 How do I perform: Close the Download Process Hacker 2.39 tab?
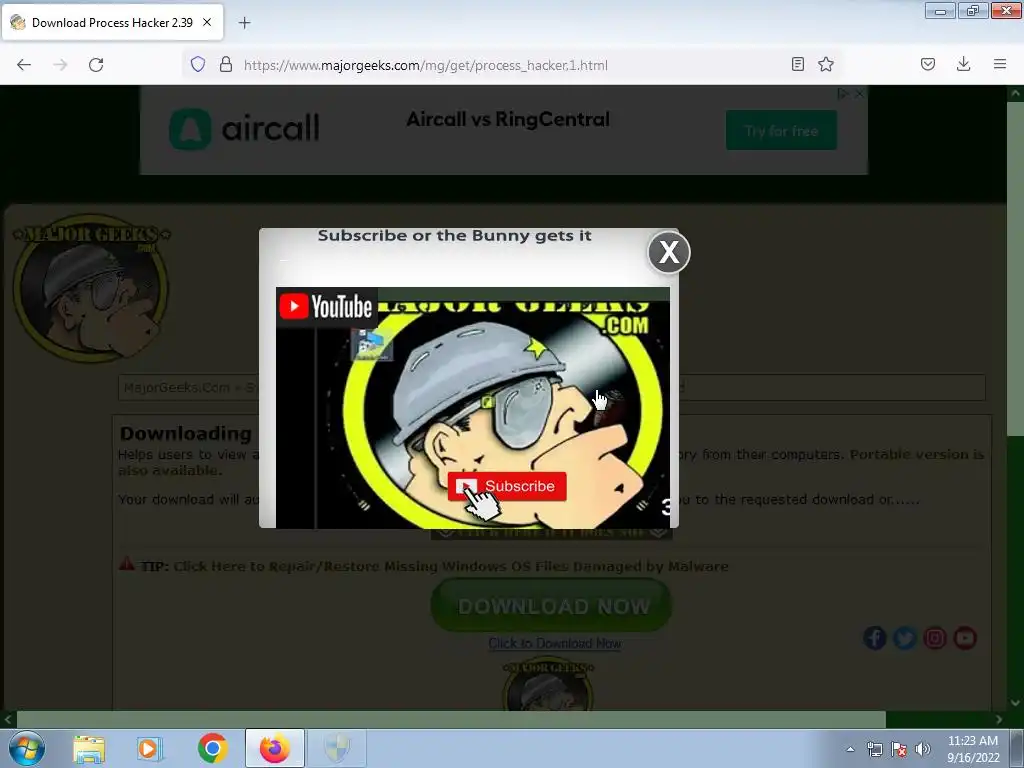(x=207, y=22)
